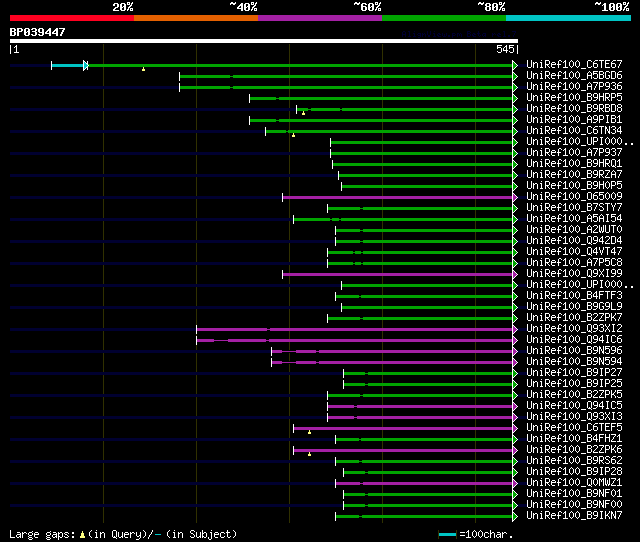Click the yellow gap marker under B9RBD8 bar
This screenshot has height=542, width=640.
click(303, 113)
